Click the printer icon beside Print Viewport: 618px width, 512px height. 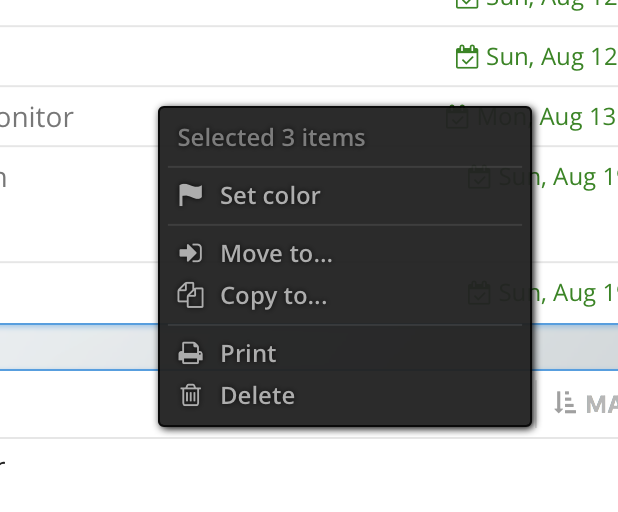(x=190, y=353)
